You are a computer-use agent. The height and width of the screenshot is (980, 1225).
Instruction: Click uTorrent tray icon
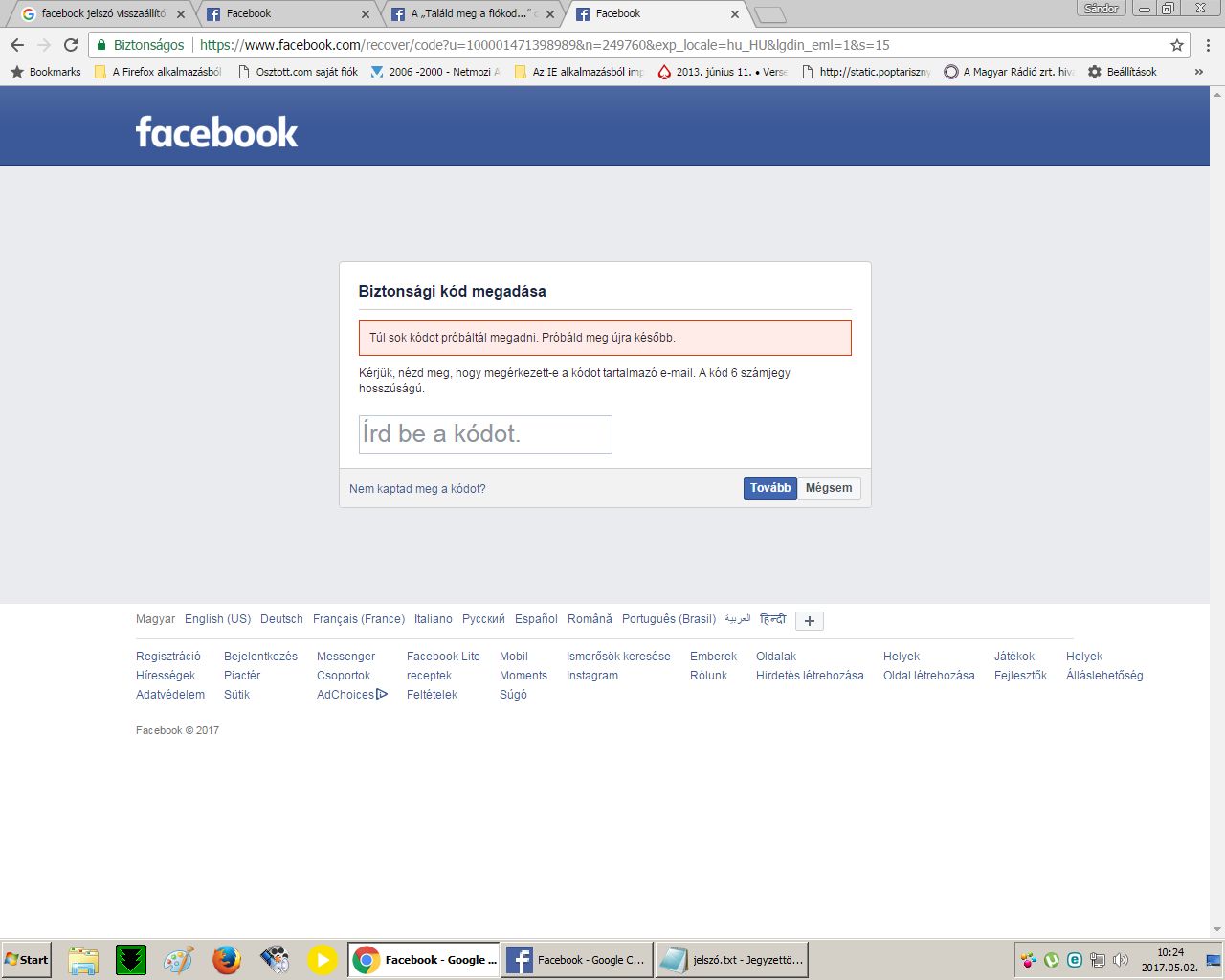tap(1052, 960)
